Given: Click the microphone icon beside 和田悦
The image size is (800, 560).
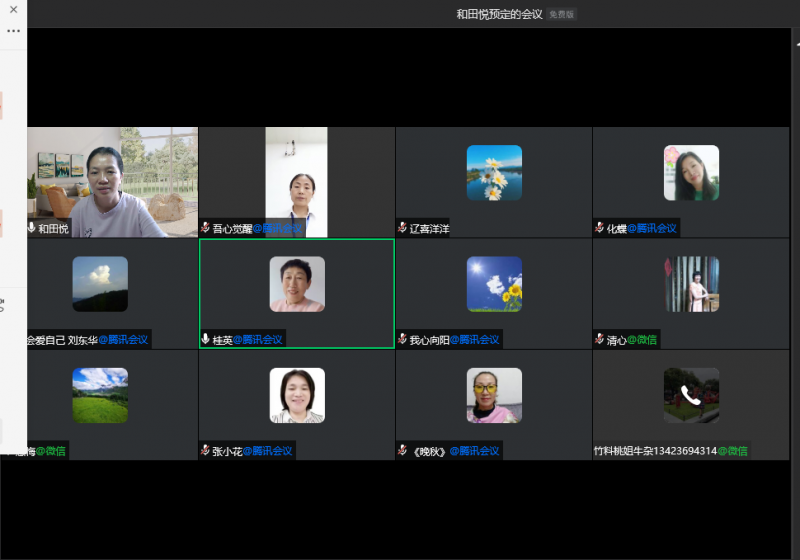Looking at the screenshot, I should [x=32, y=228].
